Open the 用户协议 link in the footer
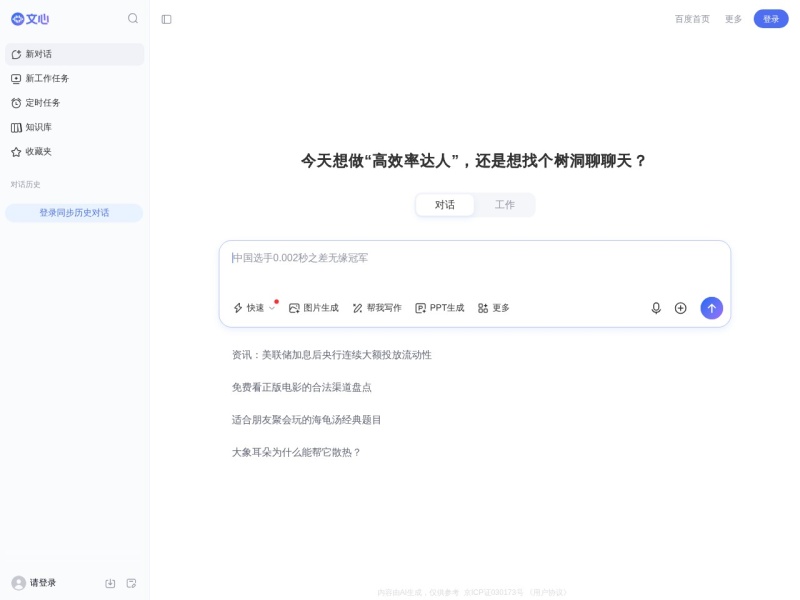Image resolution: width=800 pixels, height=600 pixels. tap(548, 592)
